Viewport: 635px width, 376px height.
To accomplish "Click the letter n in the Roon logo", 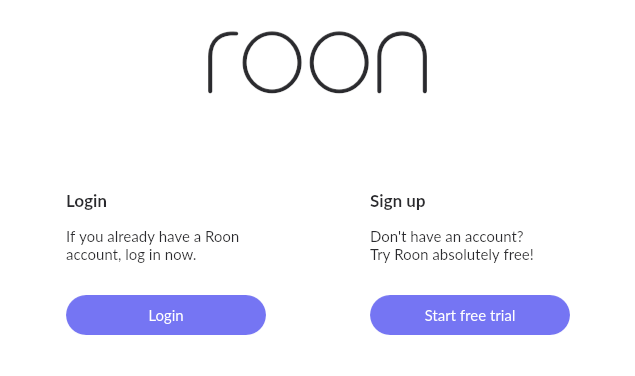I will coord(402,62).
